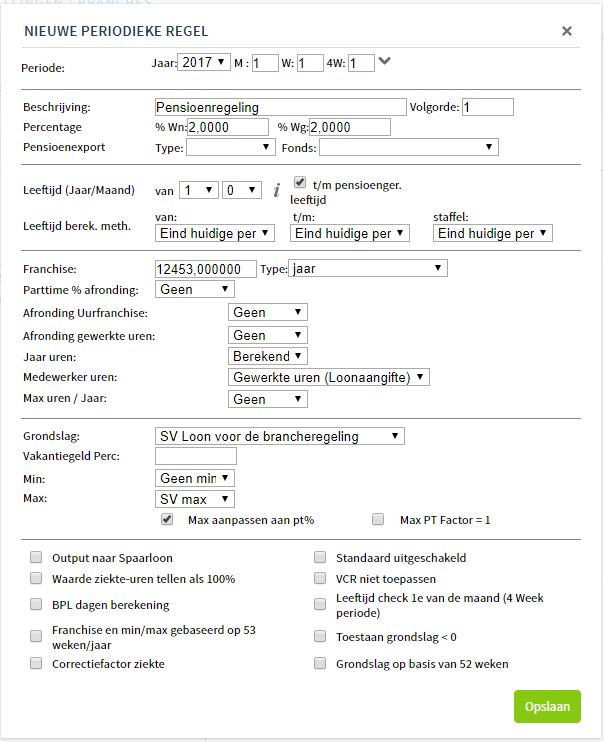The image size is (604, 742).
Task: Click the % Wn percentage field
Action: (228, 127)
